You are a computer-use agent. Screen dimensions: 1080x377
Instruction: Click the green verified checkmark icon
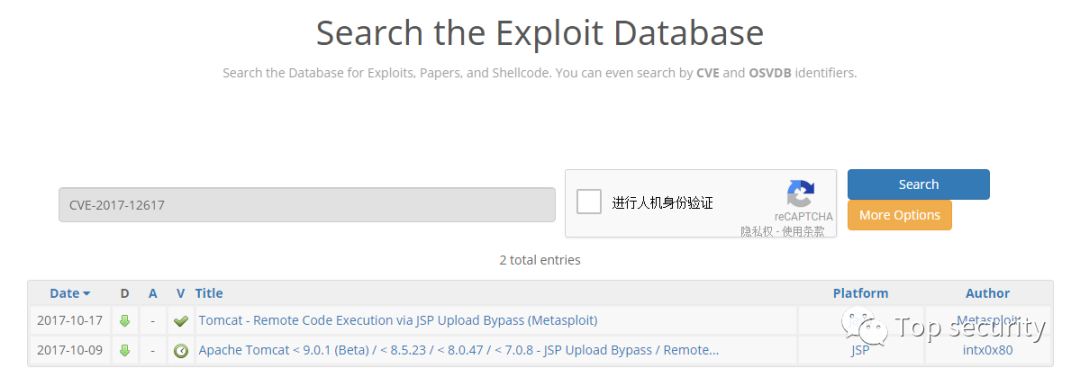(180, 321)
